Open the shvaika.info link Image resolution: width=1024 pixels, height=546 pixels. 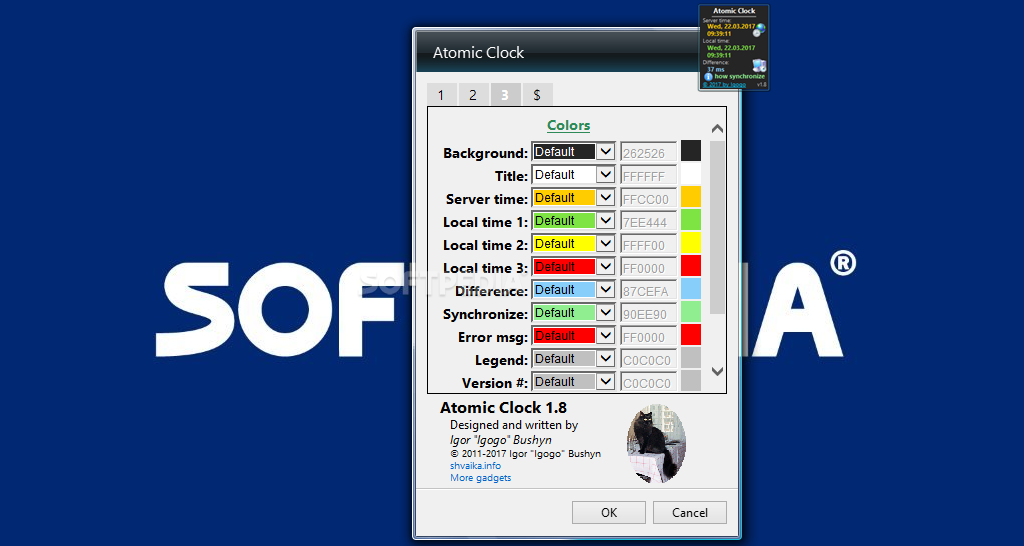tap(475, 466)
